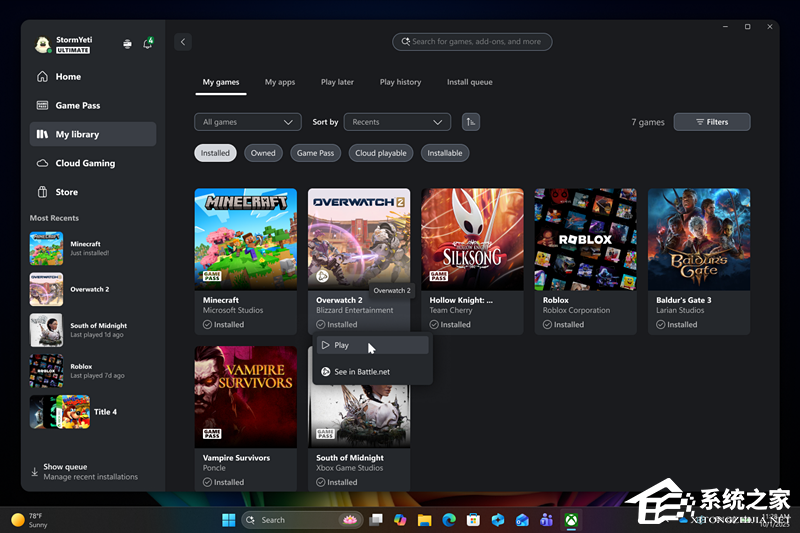
Task: Toggle the Installed filter chip
Action: (x=215, y=153)
